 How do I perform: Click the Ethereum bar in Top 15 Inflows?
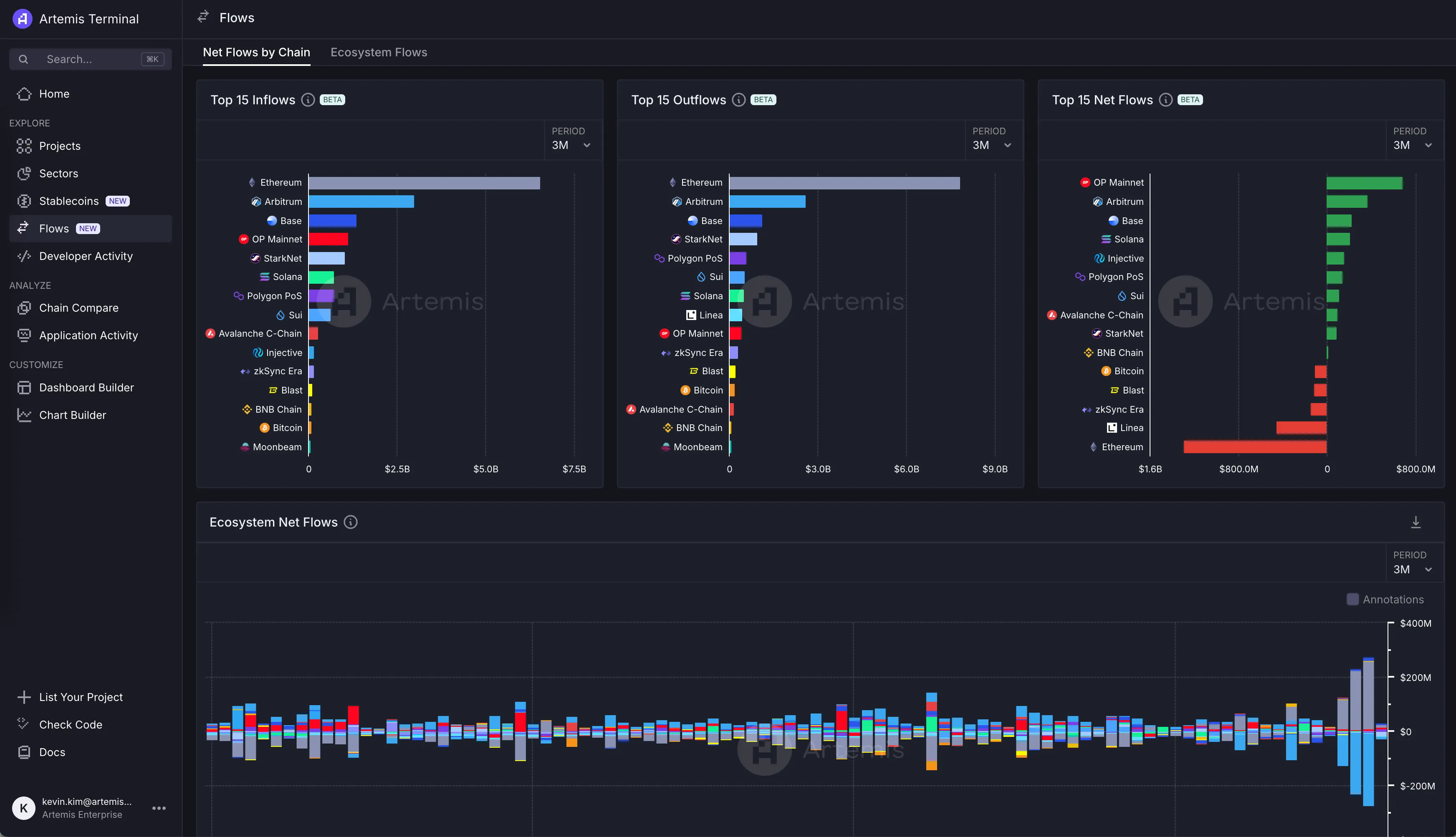coord(425,183)
